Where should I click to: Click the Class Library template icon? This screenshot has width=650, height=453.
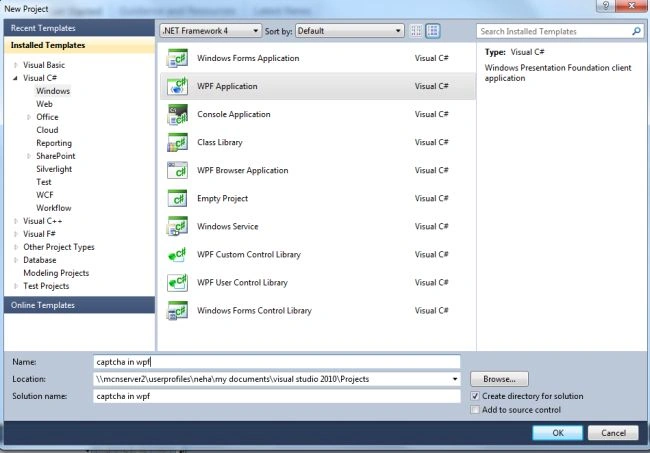click(177, 142)
